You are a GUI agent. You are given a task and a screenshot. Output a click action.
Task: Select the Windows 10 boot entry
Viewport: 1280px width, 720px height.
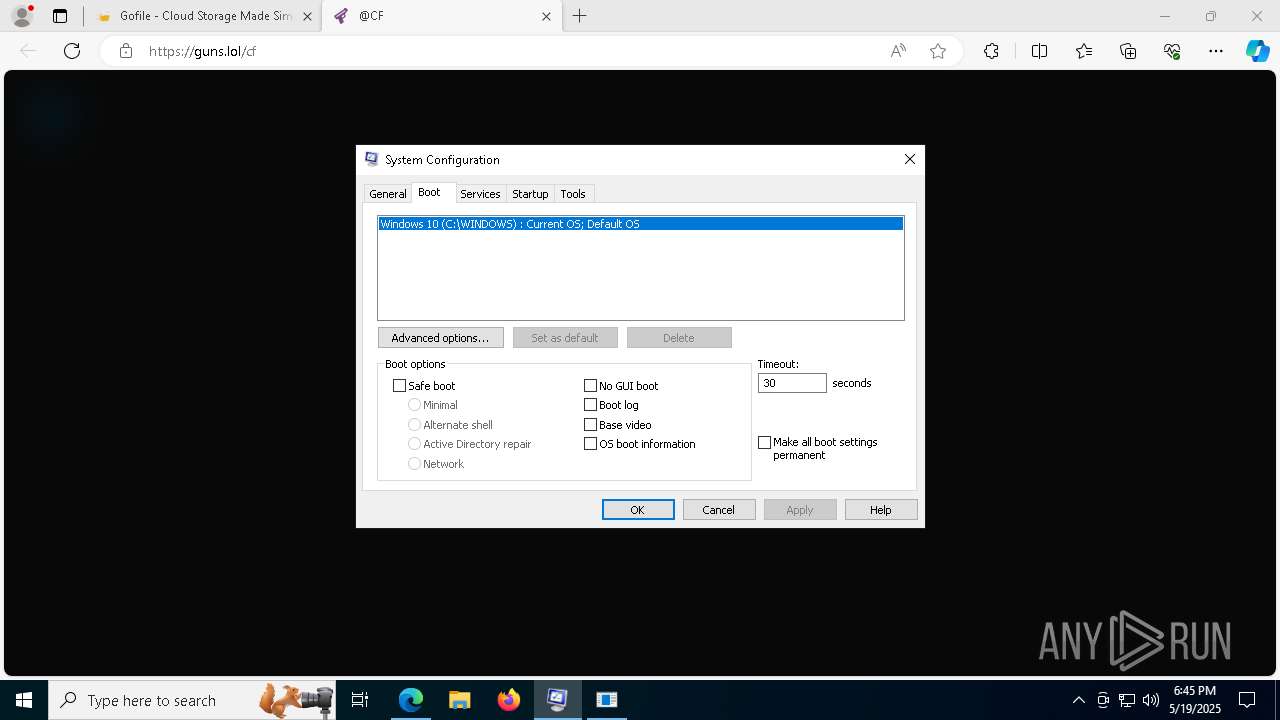pyautogui.click(x=640, y=224)
